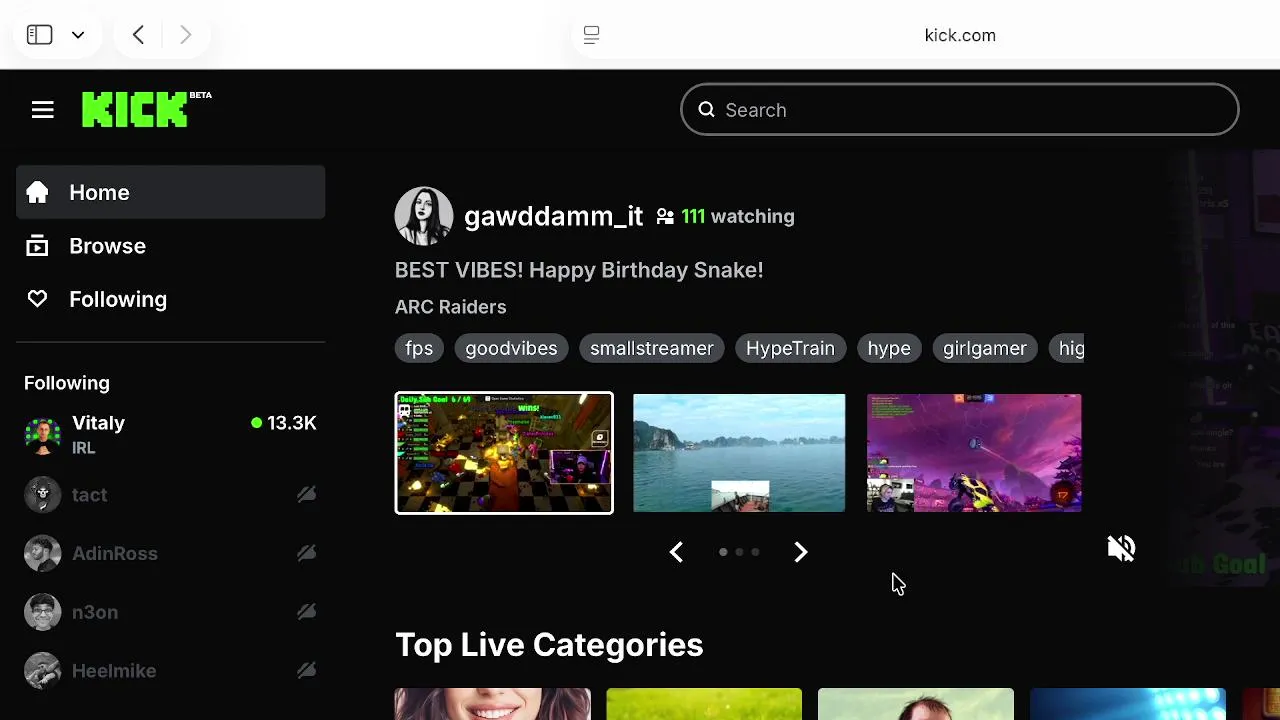This screenshot has height=720, width=1280.
Task: Open the gawddamm_it channel name link
Action: 553,216
